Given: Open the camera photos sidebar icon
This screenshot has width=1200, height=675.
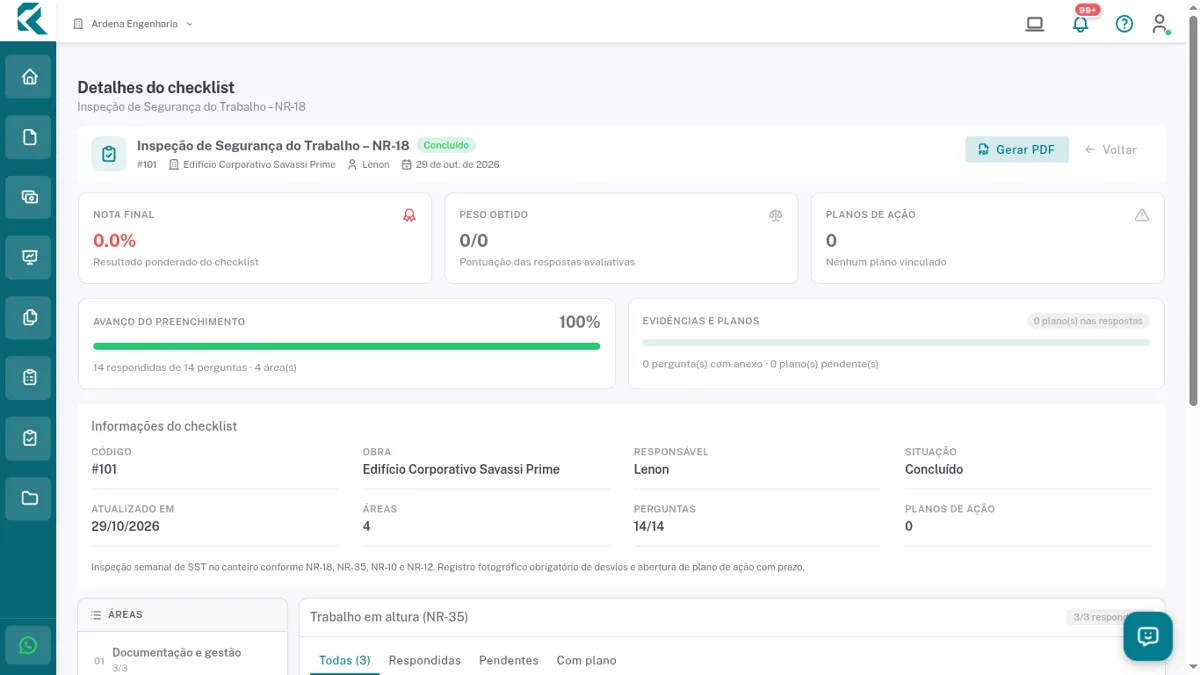Looking at the screenshot, I should click(x=28, y=197).
